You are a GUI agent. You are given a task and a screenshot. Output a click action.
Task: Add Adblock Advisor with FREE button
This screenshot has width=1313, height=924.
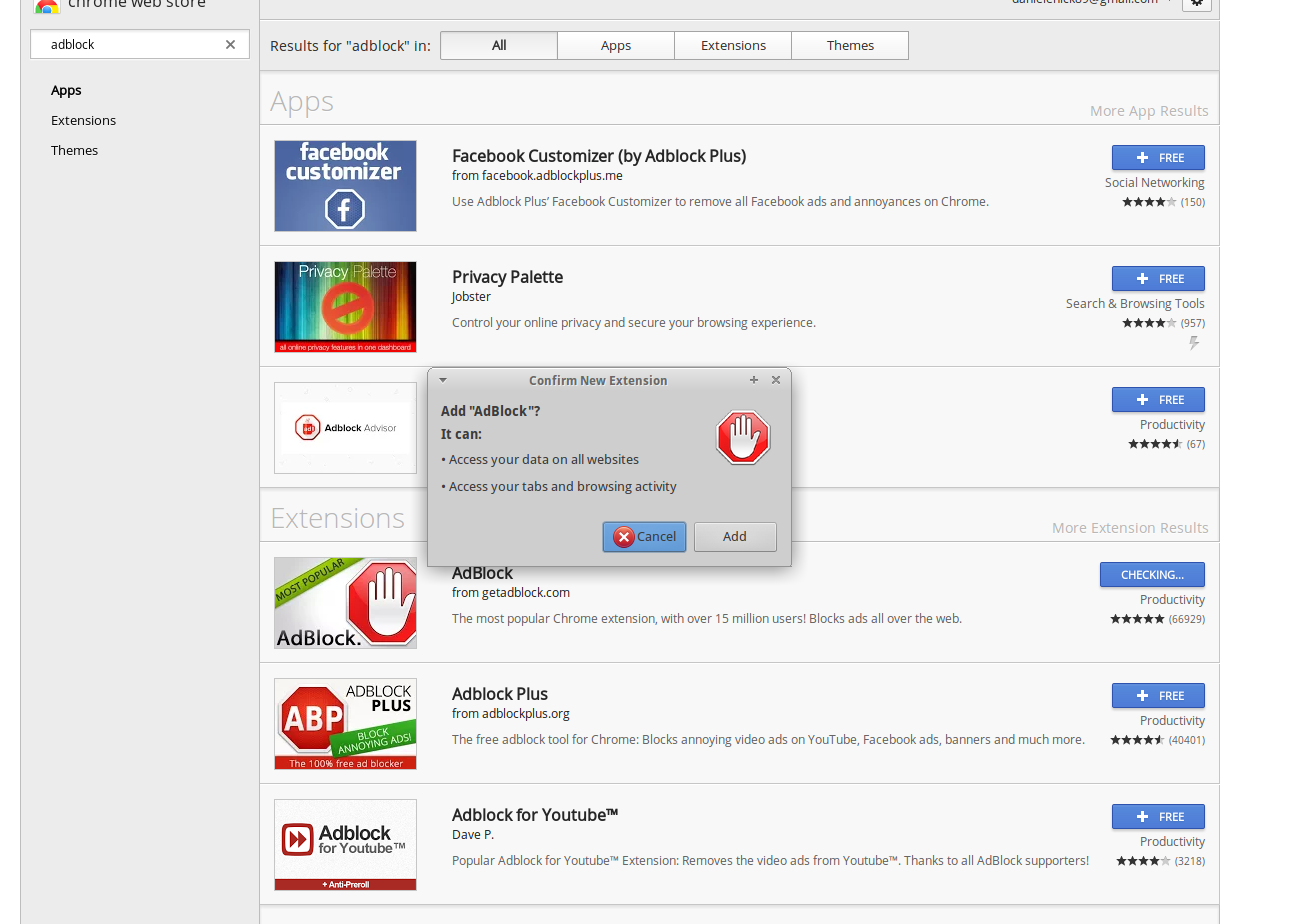tap(1158, 400)
